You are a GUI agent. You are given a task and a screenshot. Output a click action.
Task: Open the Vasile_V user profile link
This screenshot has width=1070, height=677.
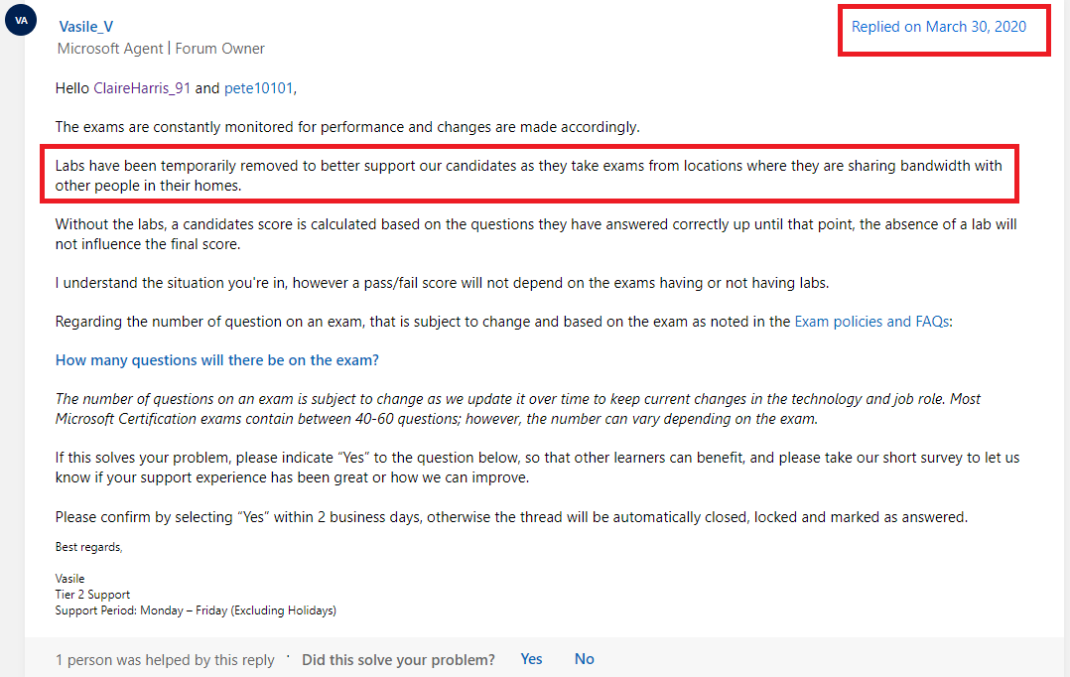(x=86, y=27)
